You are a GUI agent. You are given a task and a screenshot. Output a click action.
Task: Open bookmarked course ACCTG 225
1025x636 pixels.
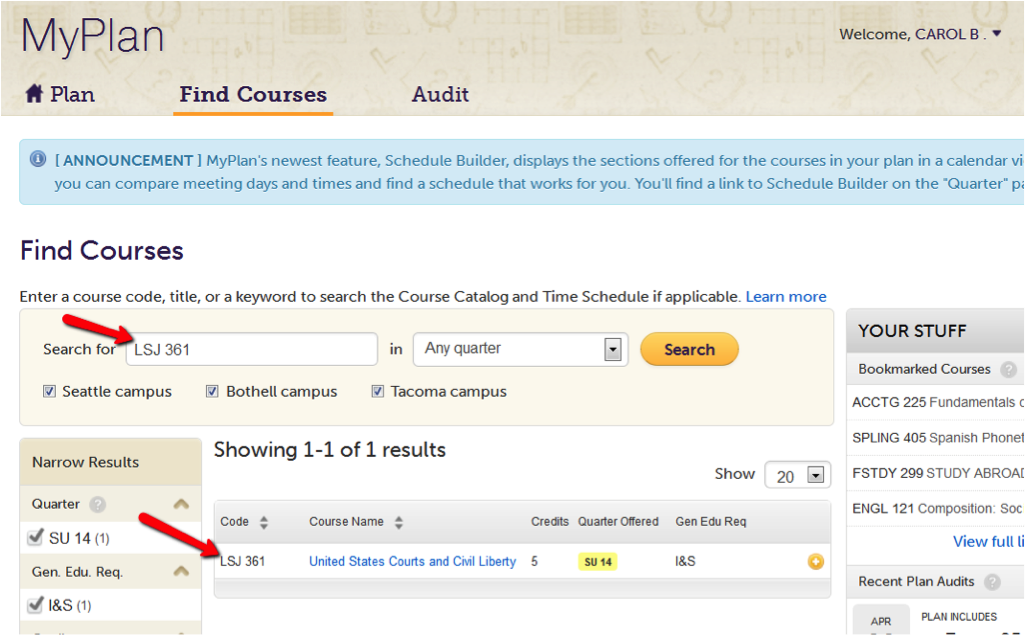click(938, 403)
